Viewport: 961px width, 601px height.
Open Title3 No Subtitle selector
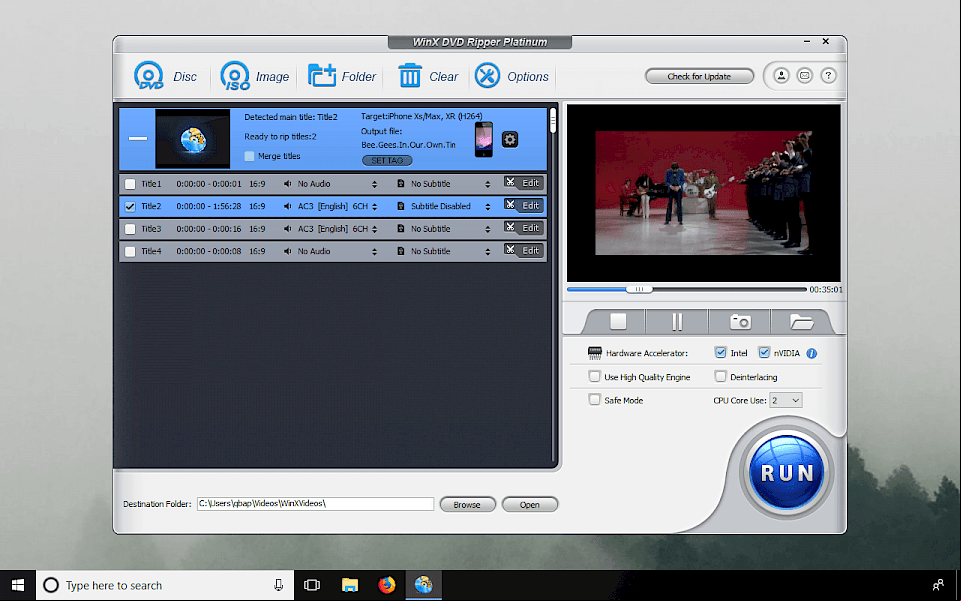tap(487, 229)
